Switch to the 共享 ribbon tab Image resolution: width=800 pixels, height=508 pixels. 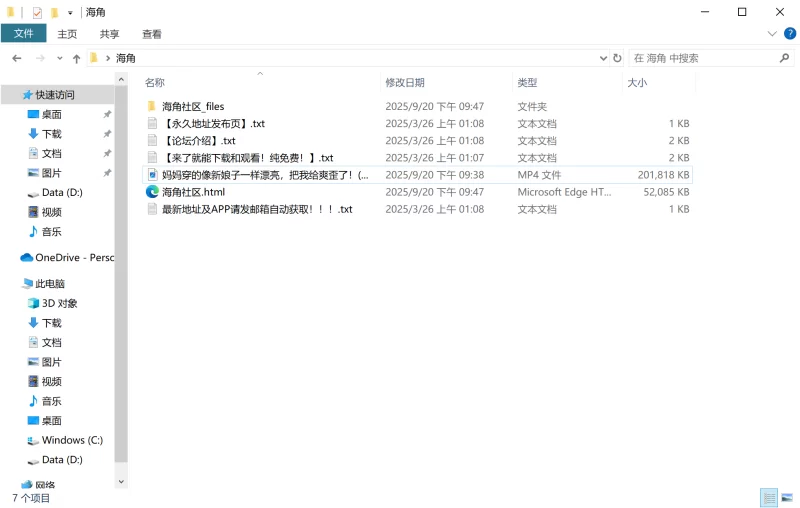coord(109,34)
